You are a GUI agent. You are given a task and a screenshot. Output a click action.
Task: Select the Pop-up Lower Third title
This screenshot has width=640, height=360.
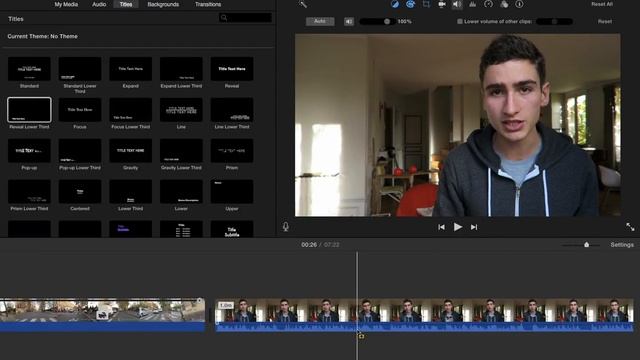(x=80, y=151)
